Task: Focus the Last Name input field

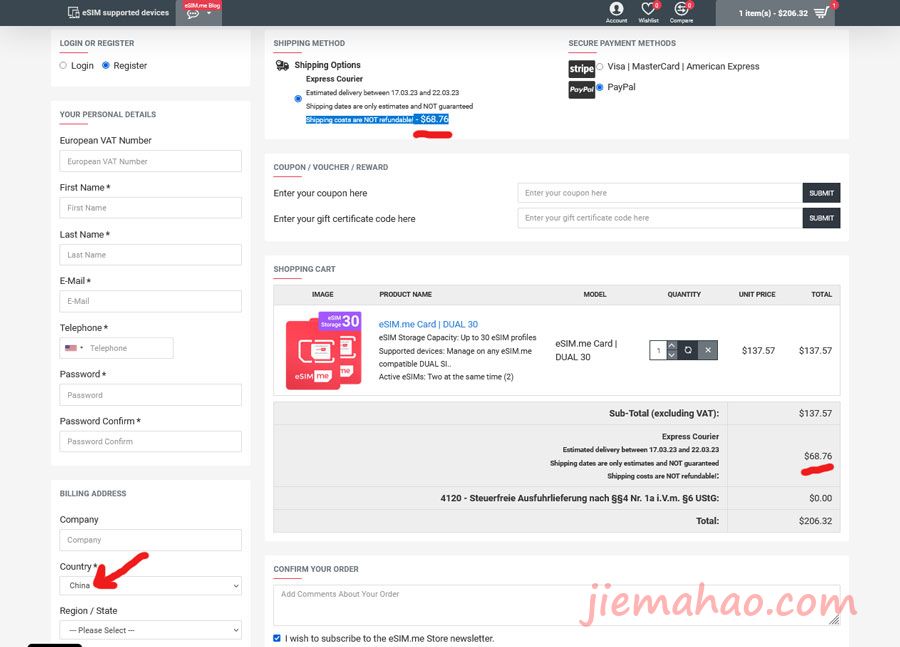Action: coord(150,255)
